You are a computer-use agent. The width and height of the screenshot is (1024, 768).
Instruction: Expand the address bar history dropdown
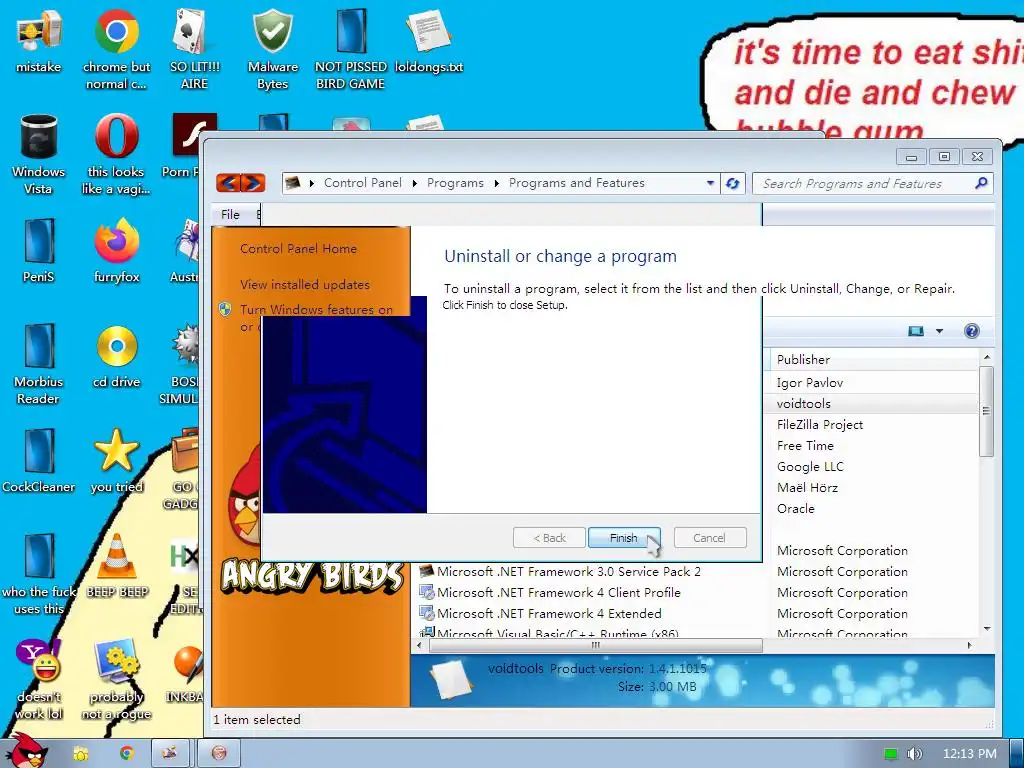click(710, 184)
